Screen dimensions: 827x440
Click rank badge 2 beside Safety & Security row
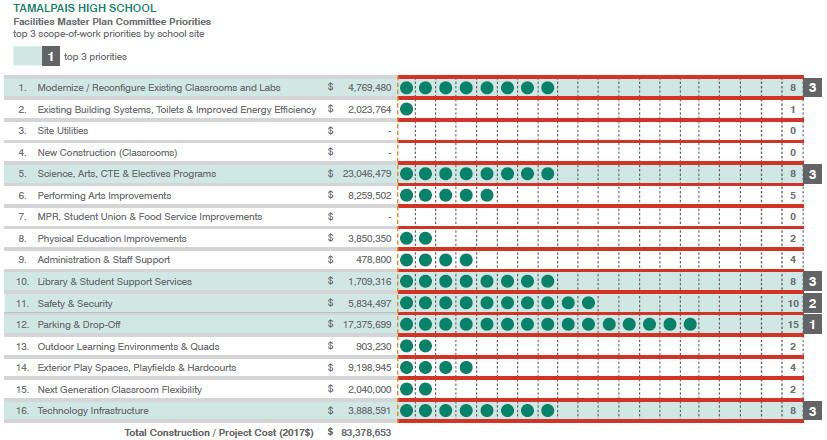814,303
